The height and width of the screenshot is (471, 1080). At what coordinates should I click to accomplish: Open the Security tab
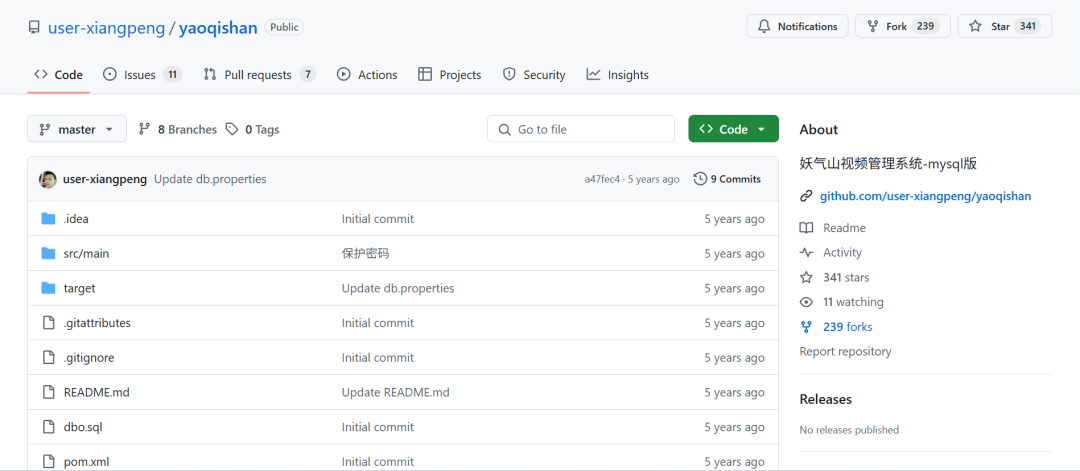click(x=534, y=74)
